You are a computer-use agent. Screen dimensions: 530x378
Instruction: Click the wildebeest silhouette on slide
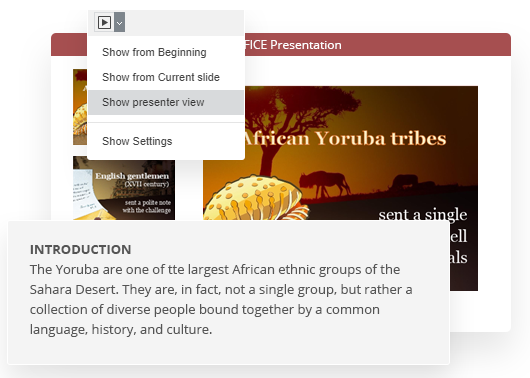point(324,184)
